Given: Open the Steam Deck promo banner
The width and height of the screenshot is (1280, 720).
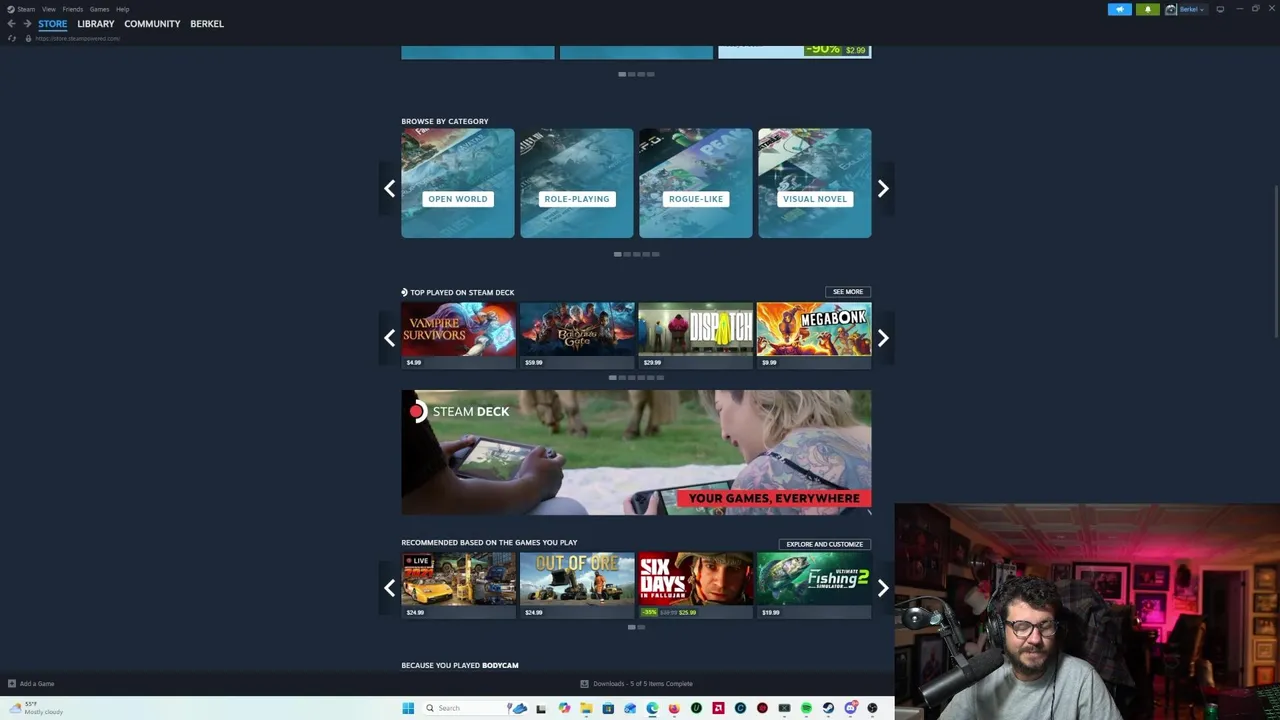Looking at the screenshot, I should pyautogui.click(x=636, y=453).
